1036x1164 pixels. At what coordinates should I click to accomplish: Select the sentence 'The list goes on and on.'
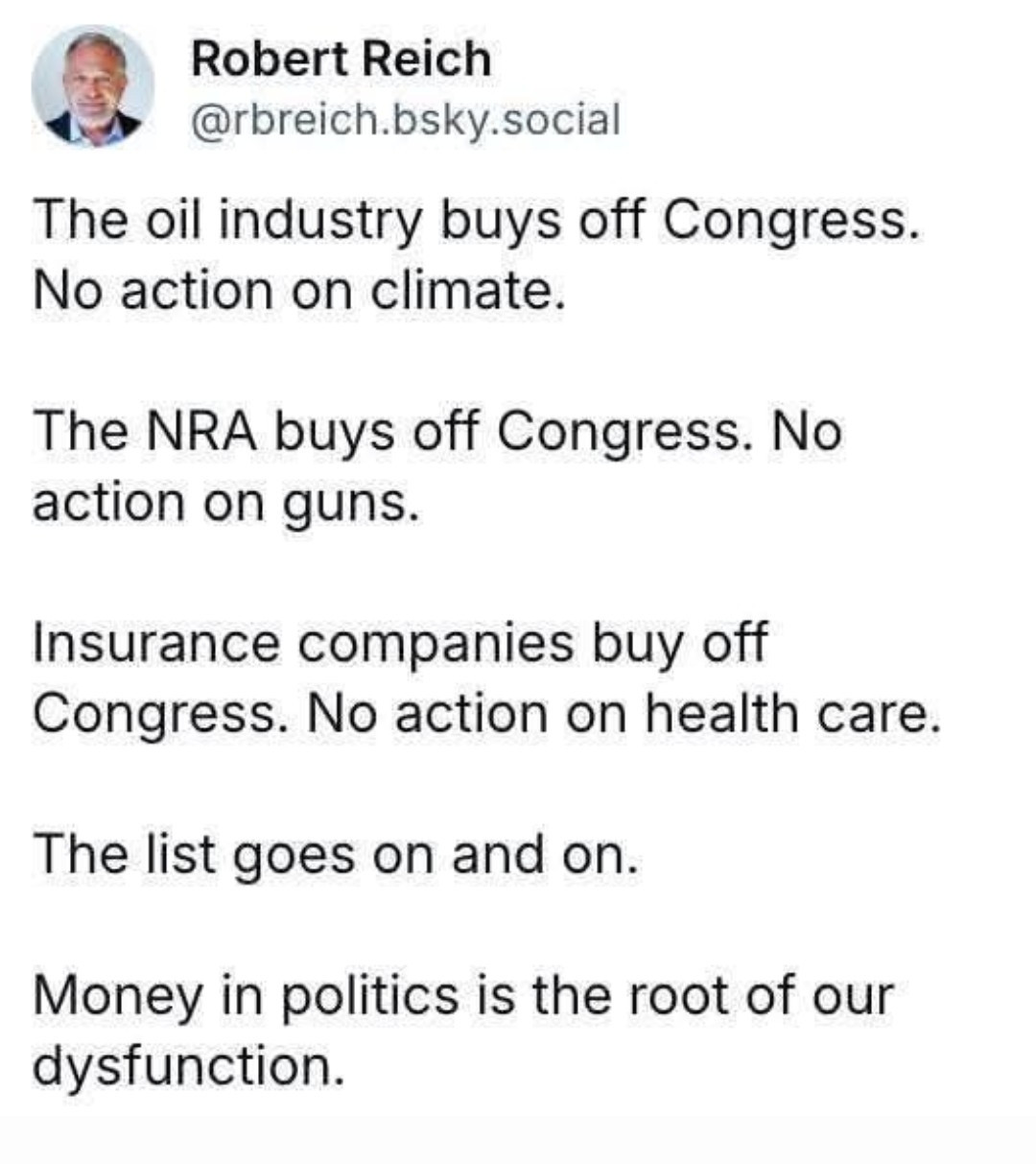click(335, 855)
